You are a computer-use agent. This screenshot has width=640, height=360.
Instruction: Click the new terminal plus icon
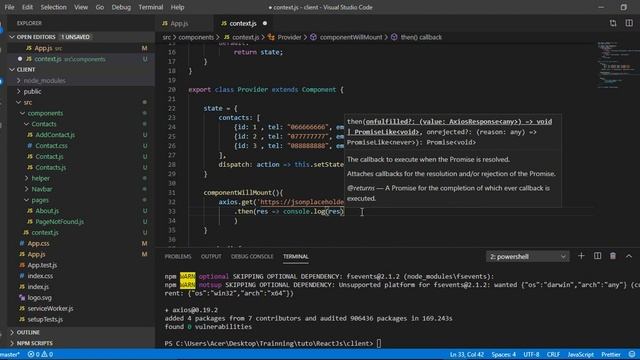point(581,256)
